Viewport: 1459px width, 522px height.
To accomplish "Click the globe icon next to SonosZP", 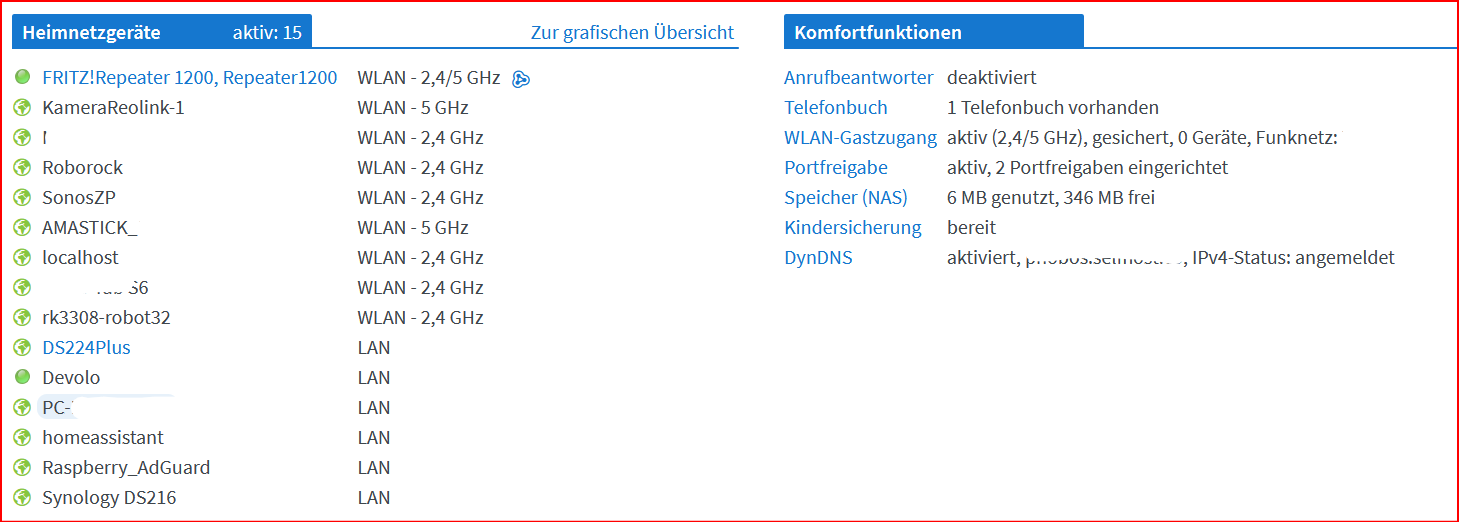I will pos(23,198).
